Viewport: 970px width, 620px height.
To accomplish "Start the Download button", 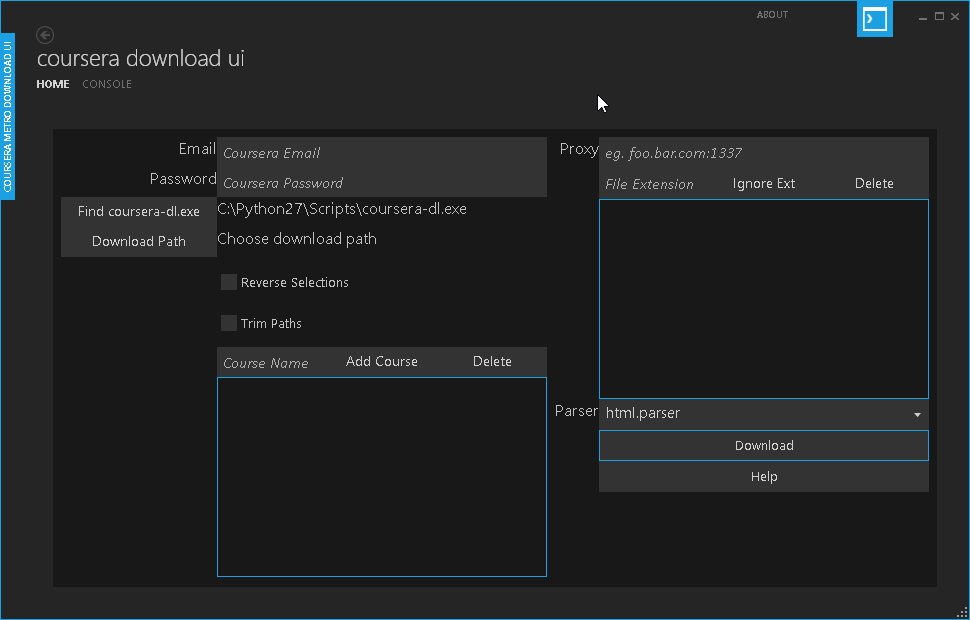I will click(x=763, y=446).
